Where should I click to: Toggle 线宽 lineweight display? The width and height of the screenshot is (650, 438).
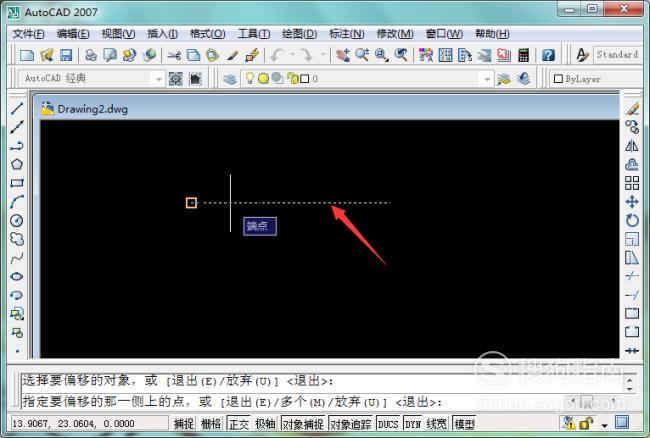point(437,423)
